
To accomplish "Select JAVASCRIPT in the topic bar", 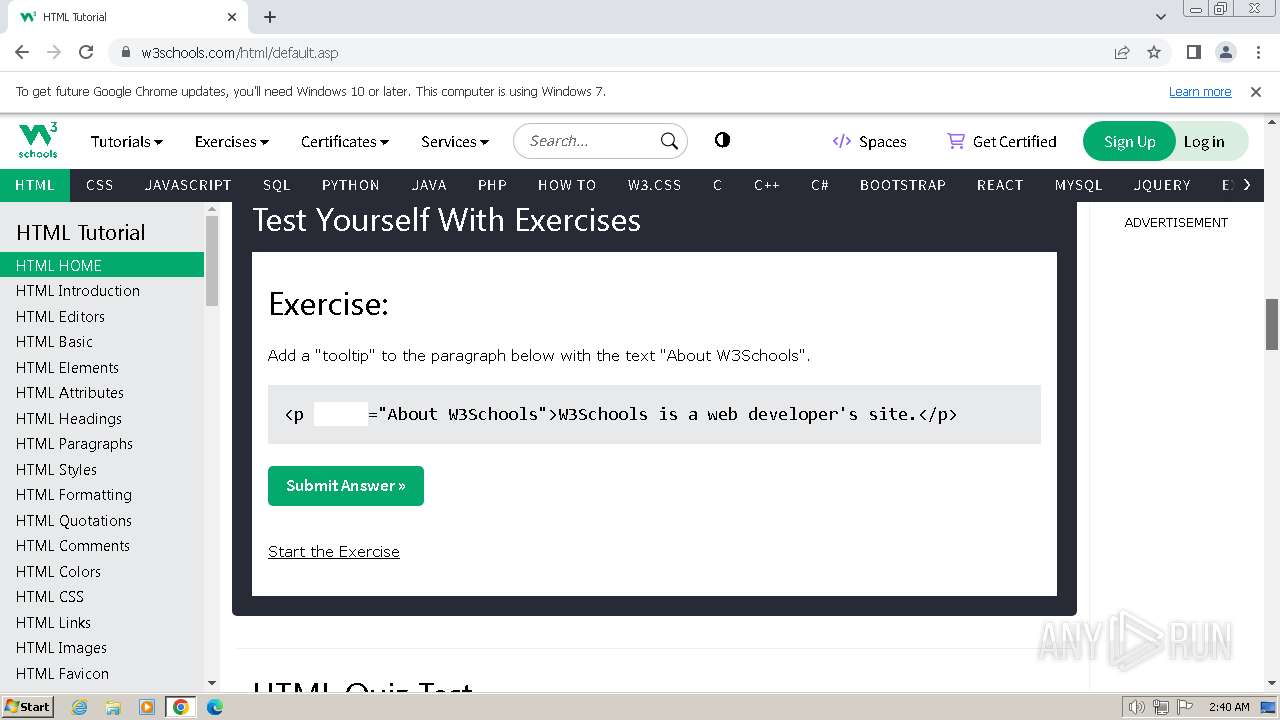I will pos(188,185).
